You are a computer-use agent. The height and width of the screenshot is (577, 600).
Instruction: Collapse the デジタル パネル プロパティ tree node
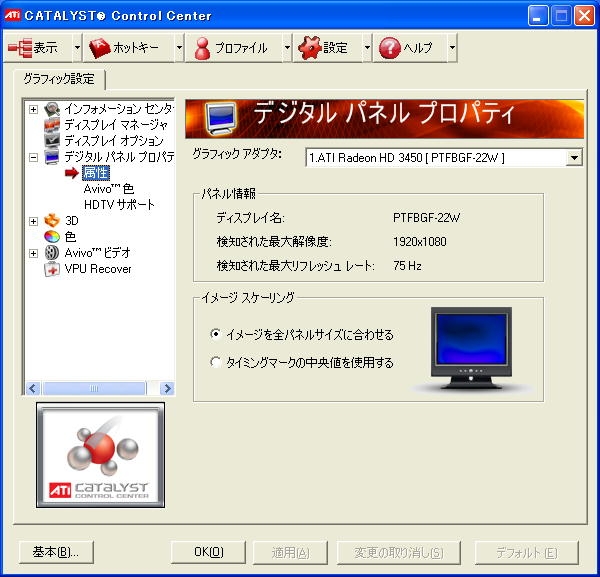(x=34, y=157)
